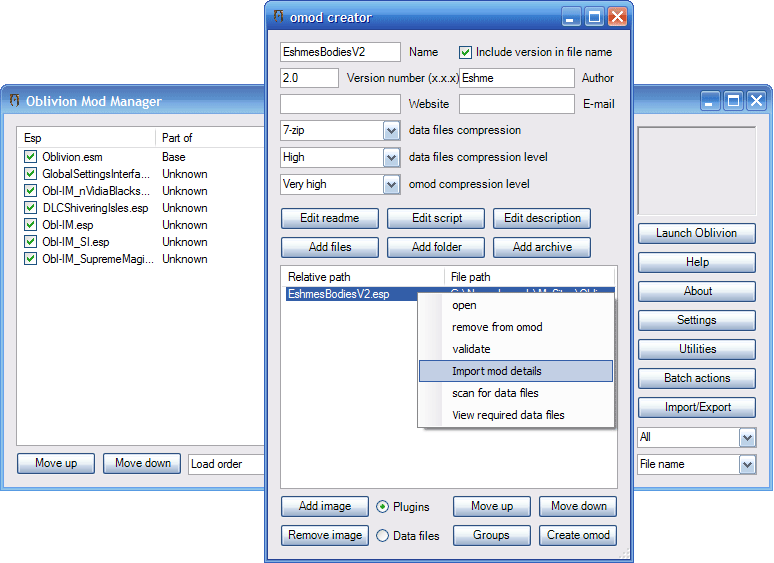Click the Groups button
Image resolution: width=774 pixels, height=563 pixels.
click(x=492, y=535)
